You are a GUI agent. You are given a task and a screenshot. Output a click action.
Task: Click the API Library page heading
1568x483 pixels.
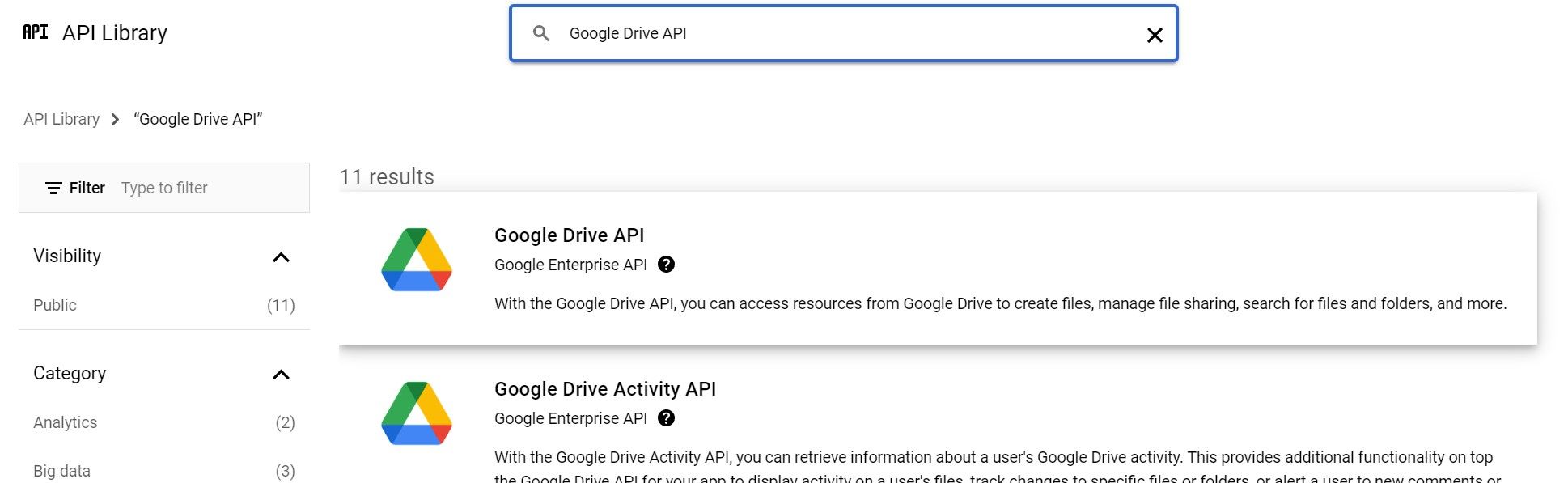point(115,32)
